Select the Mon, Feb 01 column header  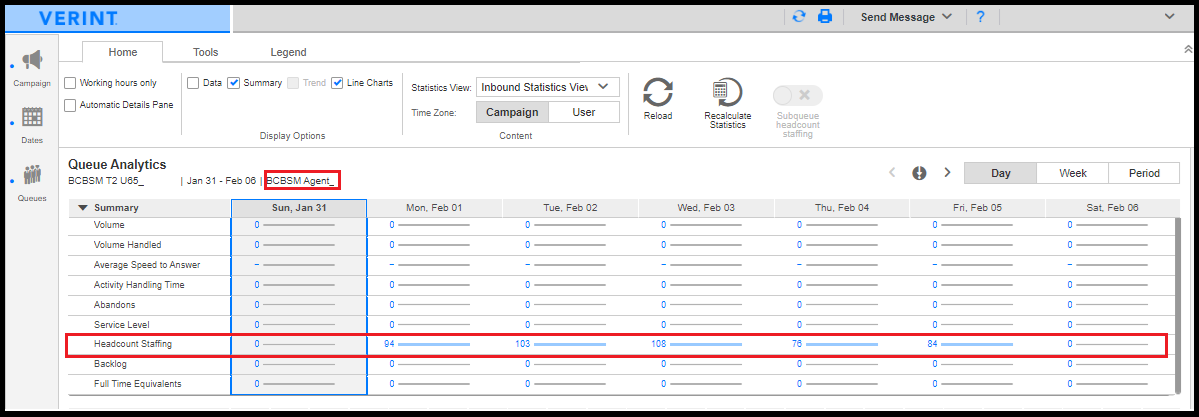tap(434, 208)
